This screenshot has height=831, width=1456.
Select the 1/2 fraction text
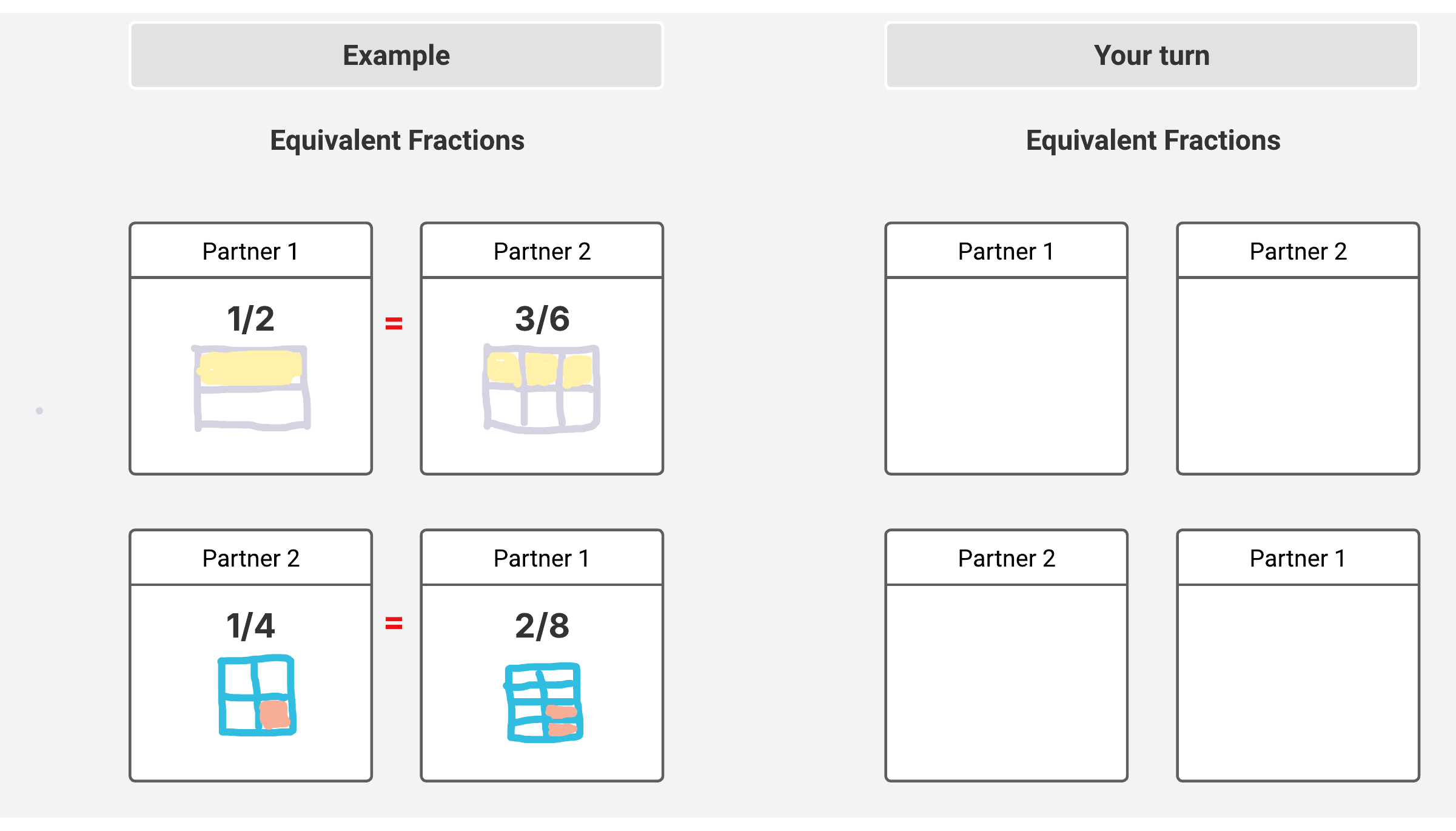click(250, 319)
